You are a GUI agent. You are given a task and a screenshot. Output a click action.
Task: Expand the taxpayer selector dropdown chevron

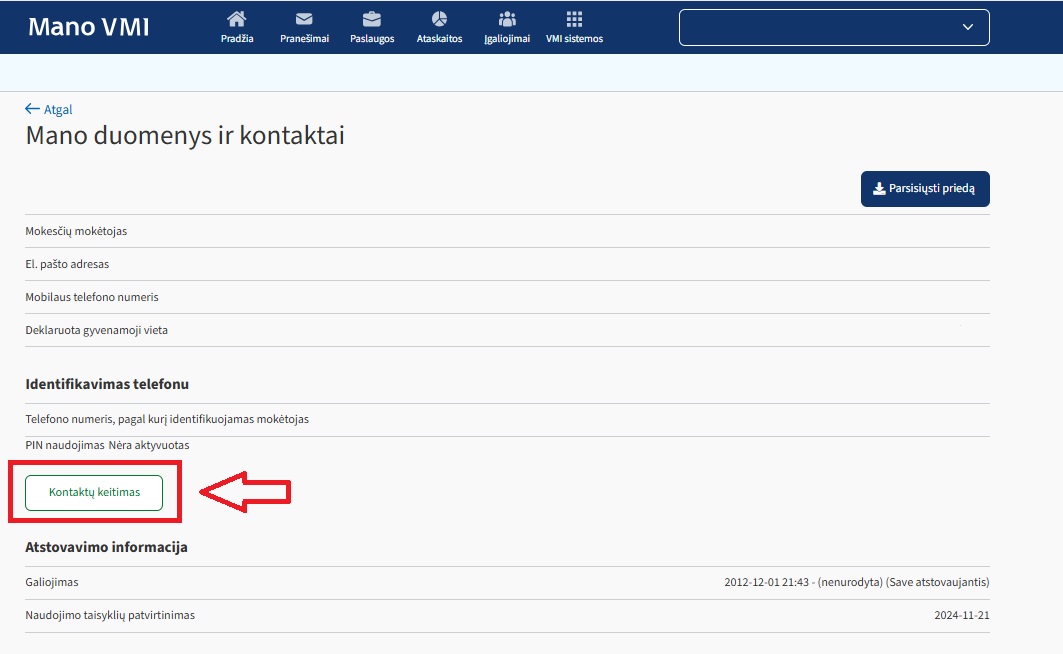click(967, 28)
